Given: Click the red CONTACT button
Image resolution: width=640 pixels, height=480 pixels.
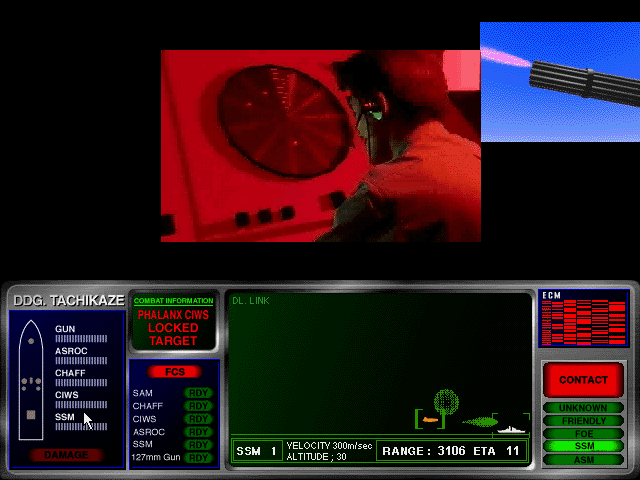Looking at the screenshot, I should point(583,380).
